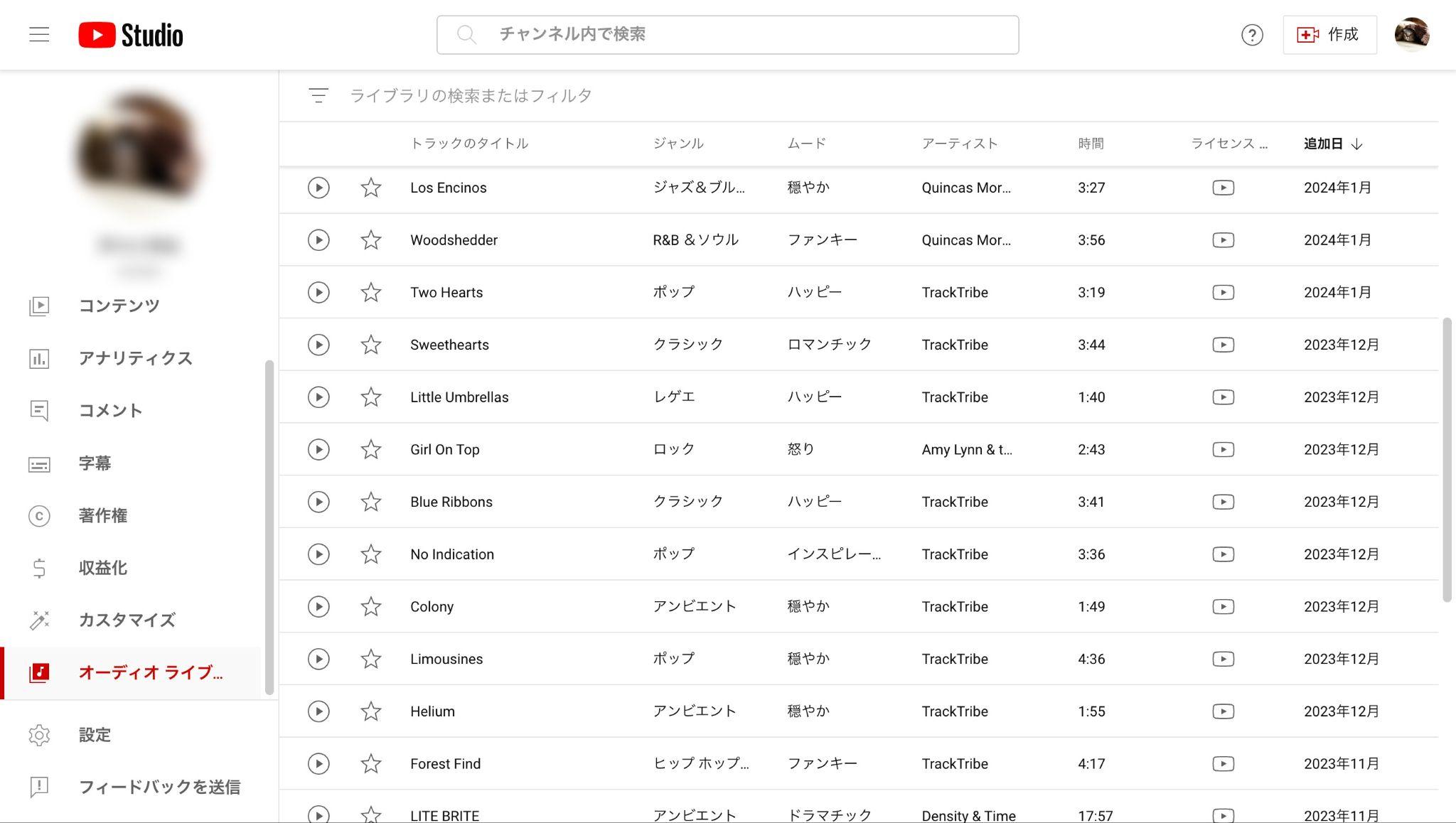Click the YouTube license icon for Colony
This screenshot has width=1456, height=823.
[1223, 606]
